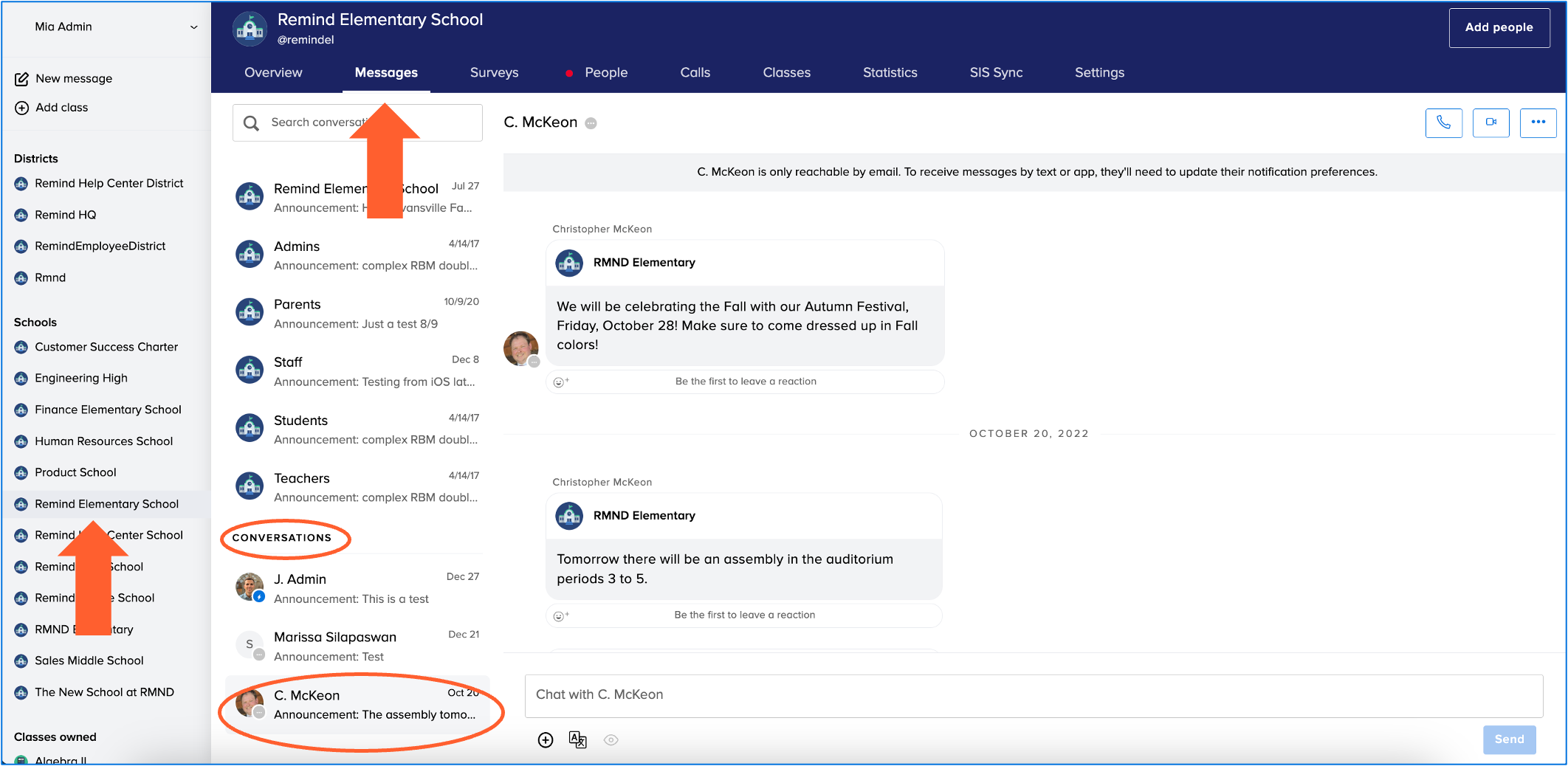Image resolution: width=1568 pixels, height=766 pixels.
Task: Start a voice call with C. McKeon
Action: 1443,123
